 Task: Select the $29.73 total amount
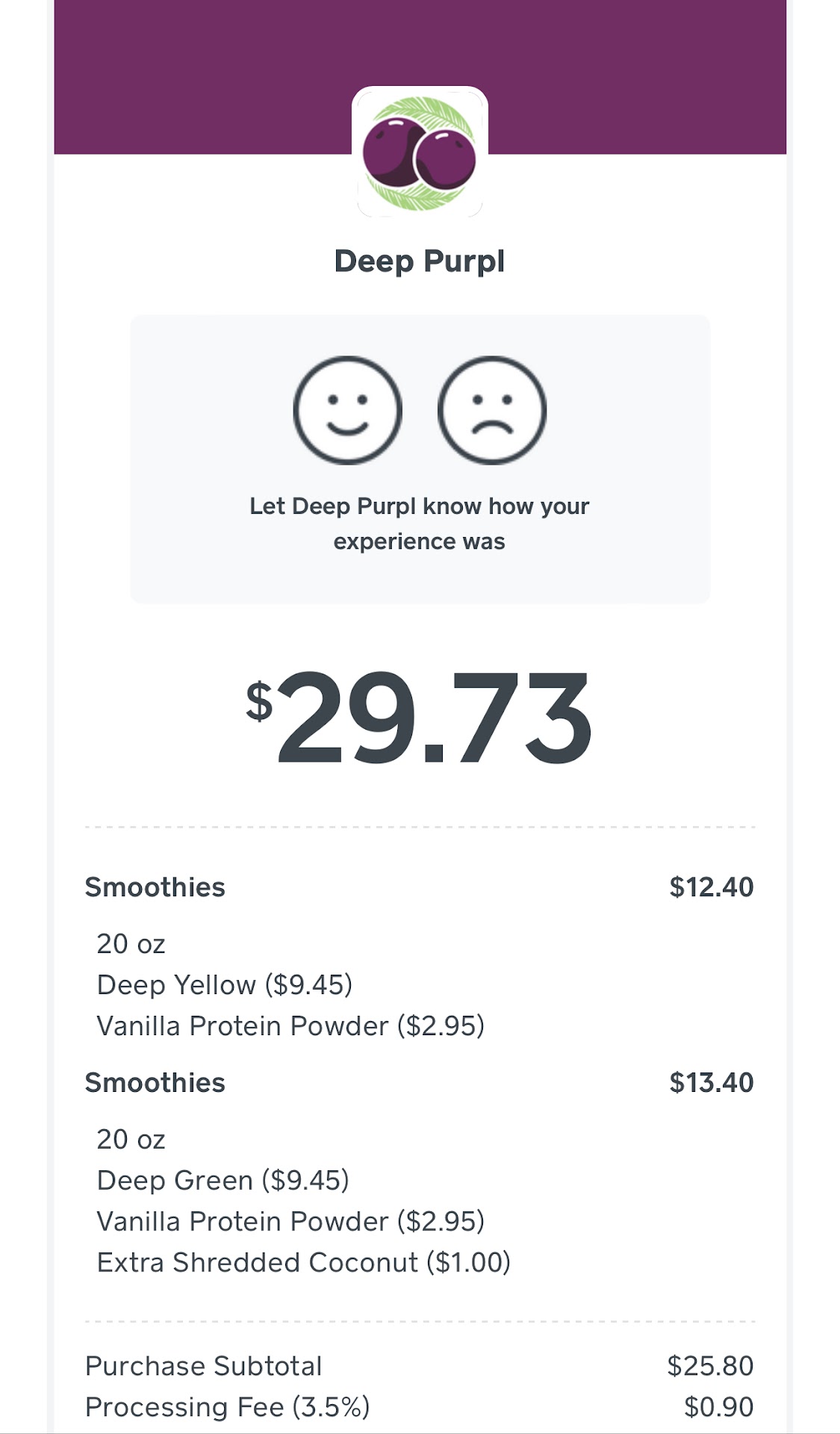(x=420, y=717)
